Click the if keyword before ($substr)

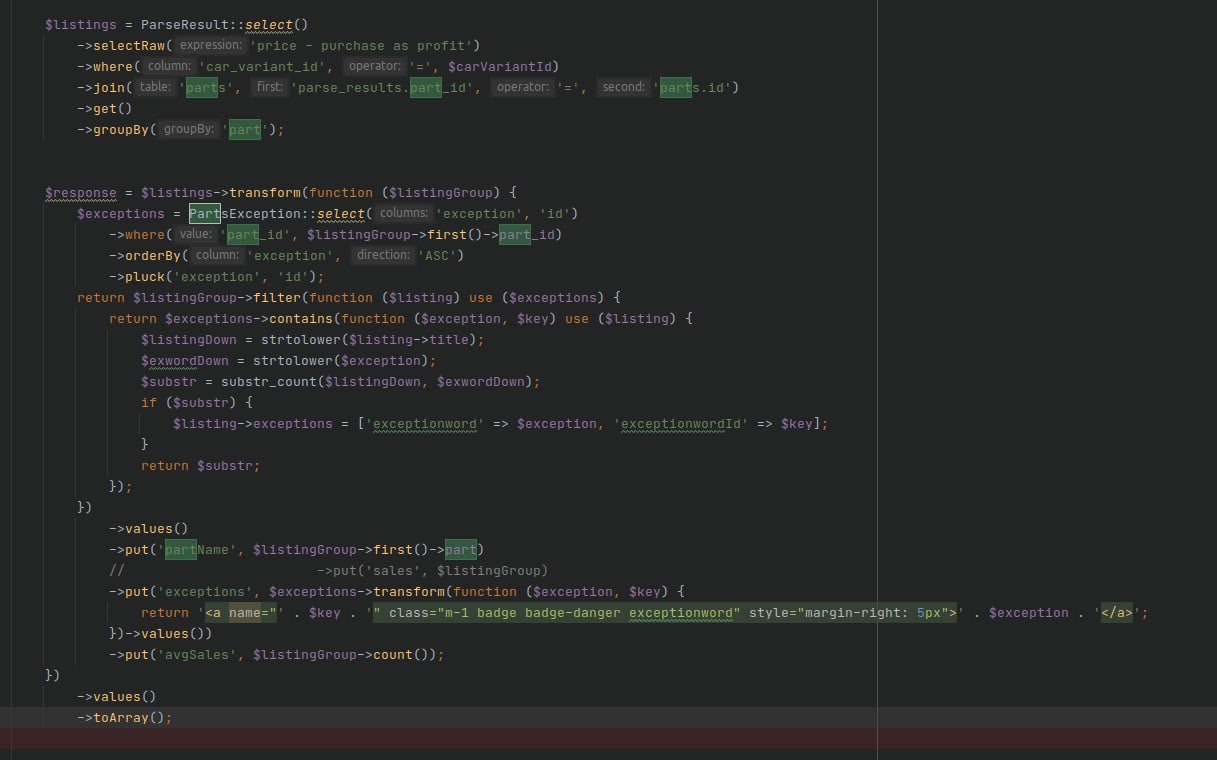[149, 402]
